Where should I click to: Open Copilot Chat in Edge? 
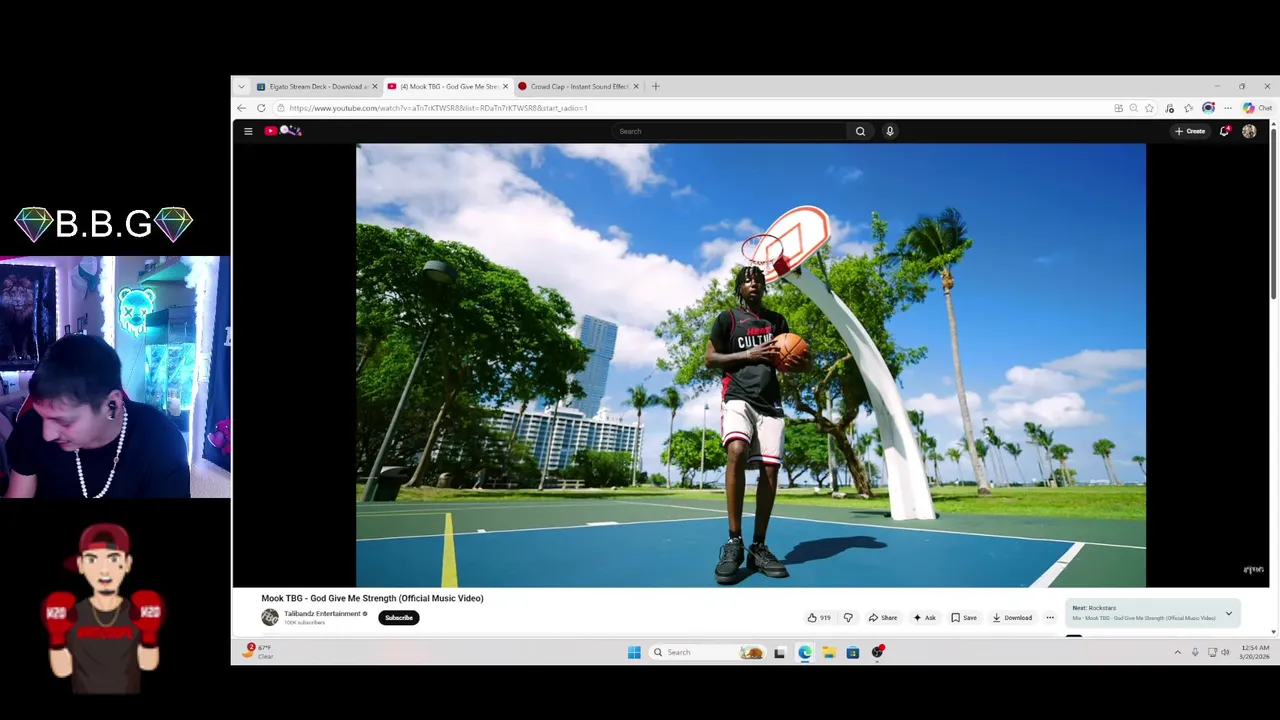coord(1257,108)
